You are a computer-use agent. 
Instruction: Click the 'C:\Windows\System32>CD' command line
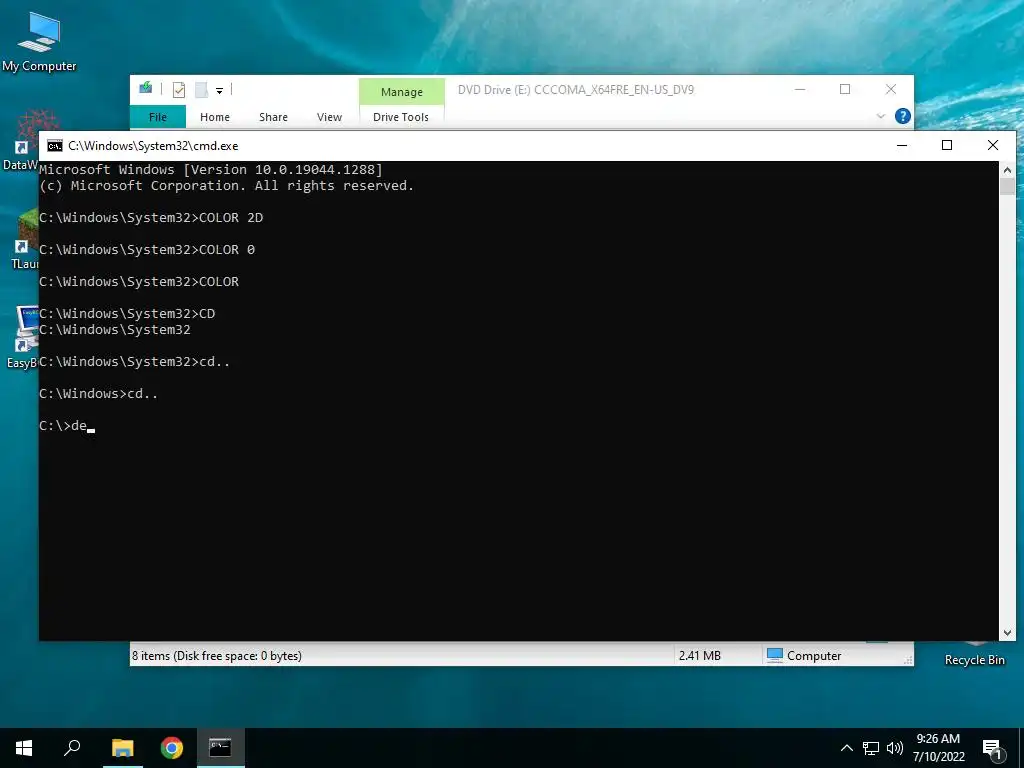pos(127,313)
